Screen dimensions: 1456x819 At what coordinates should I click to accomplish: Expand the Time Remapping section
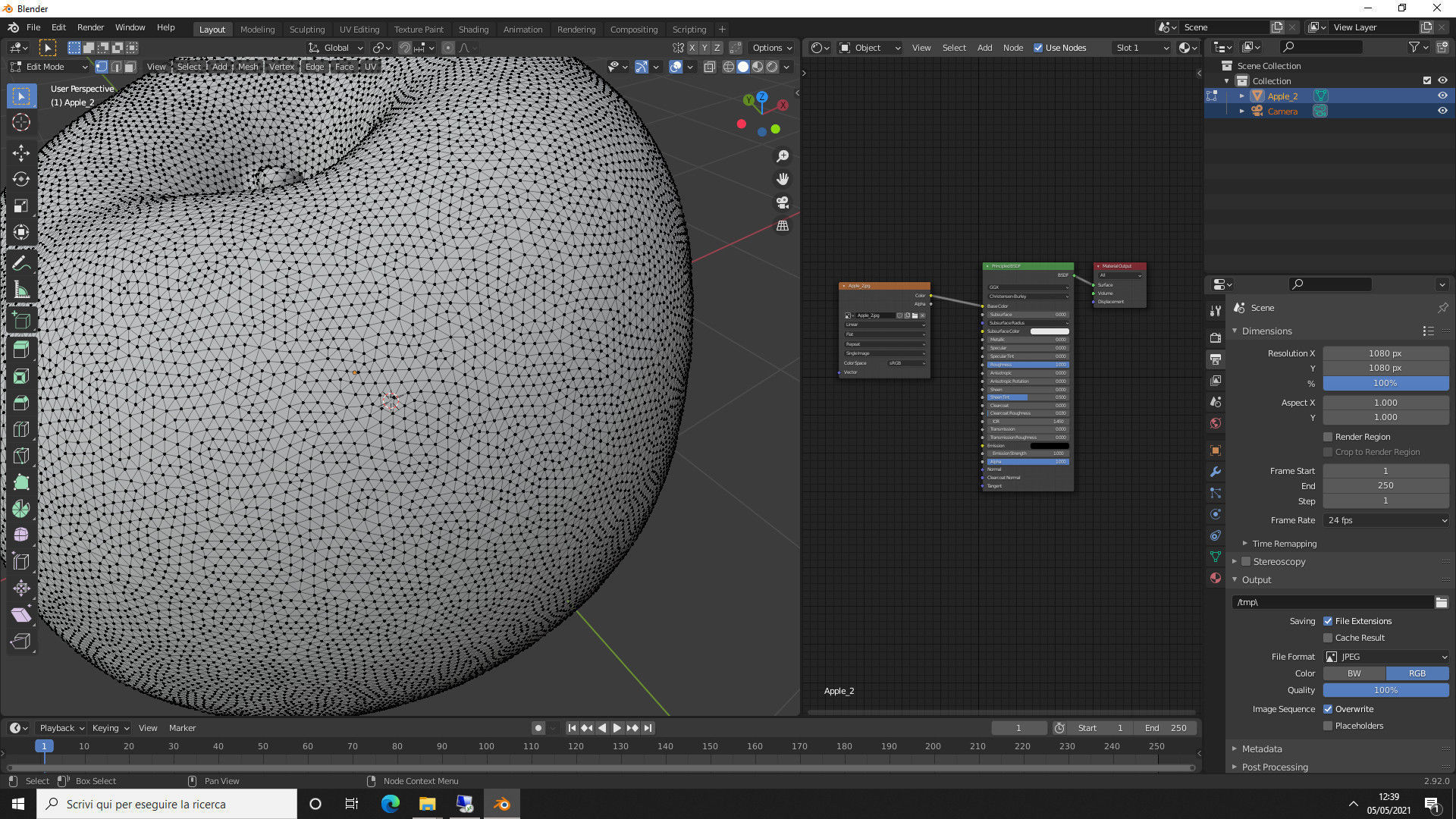(x=1284, y=544)
